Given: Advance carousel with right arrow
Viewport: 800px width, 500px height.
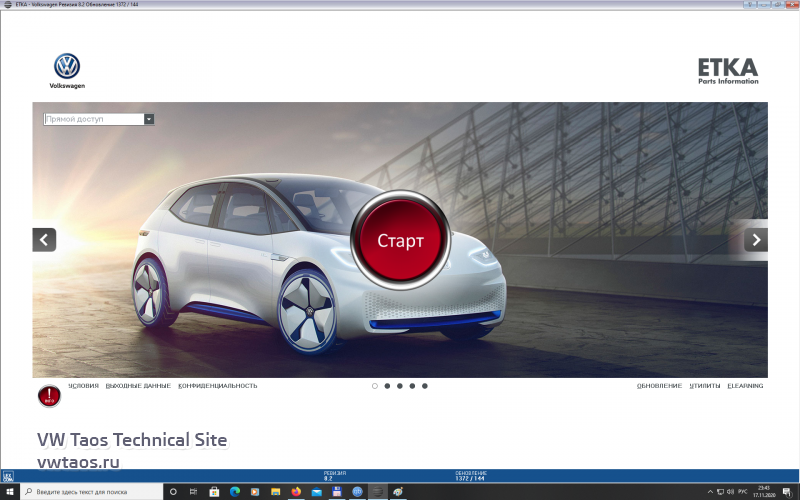Looking at the screenshot, I should [x=756, y=240].
